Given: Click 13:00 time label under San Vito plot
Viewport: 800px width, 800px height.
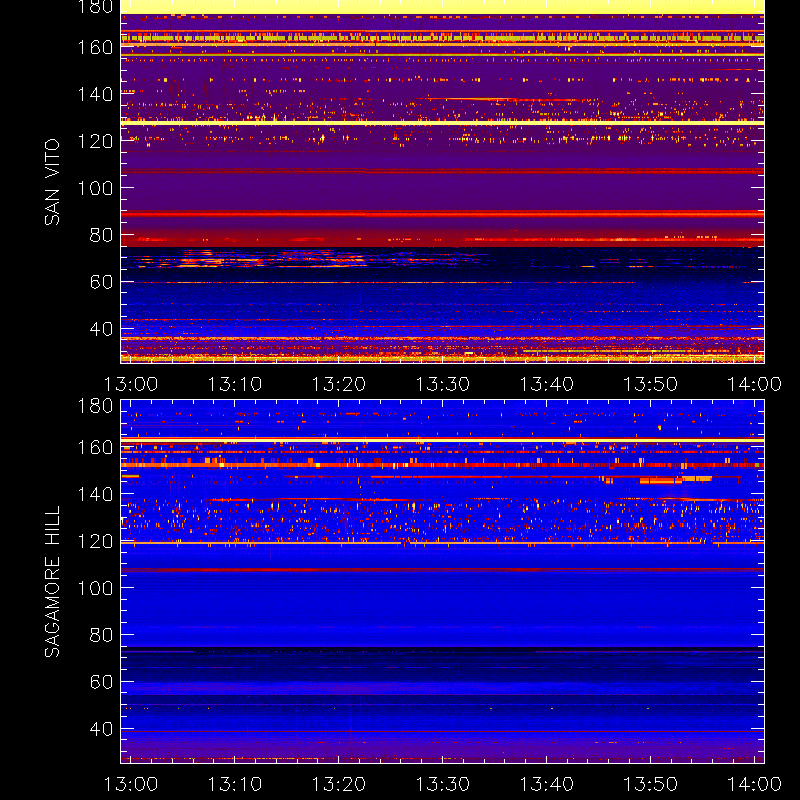Looking at the screenshot, I should [131, 384].
